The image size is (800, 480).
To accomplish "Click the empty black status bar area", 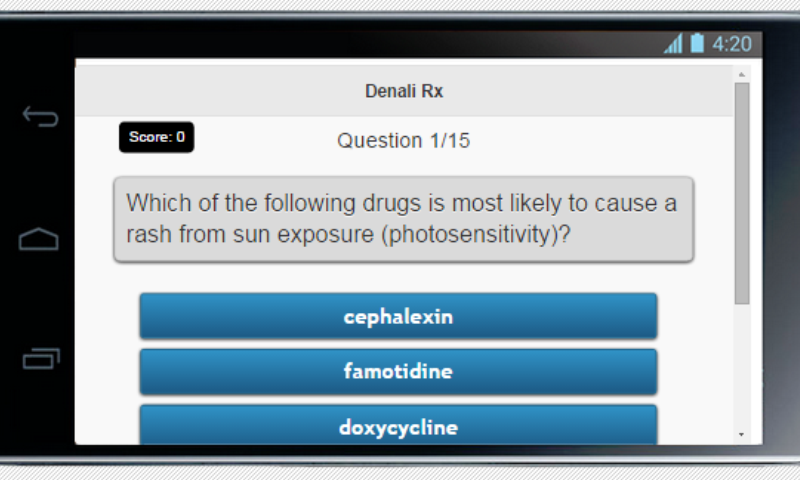I will [367, 44].
